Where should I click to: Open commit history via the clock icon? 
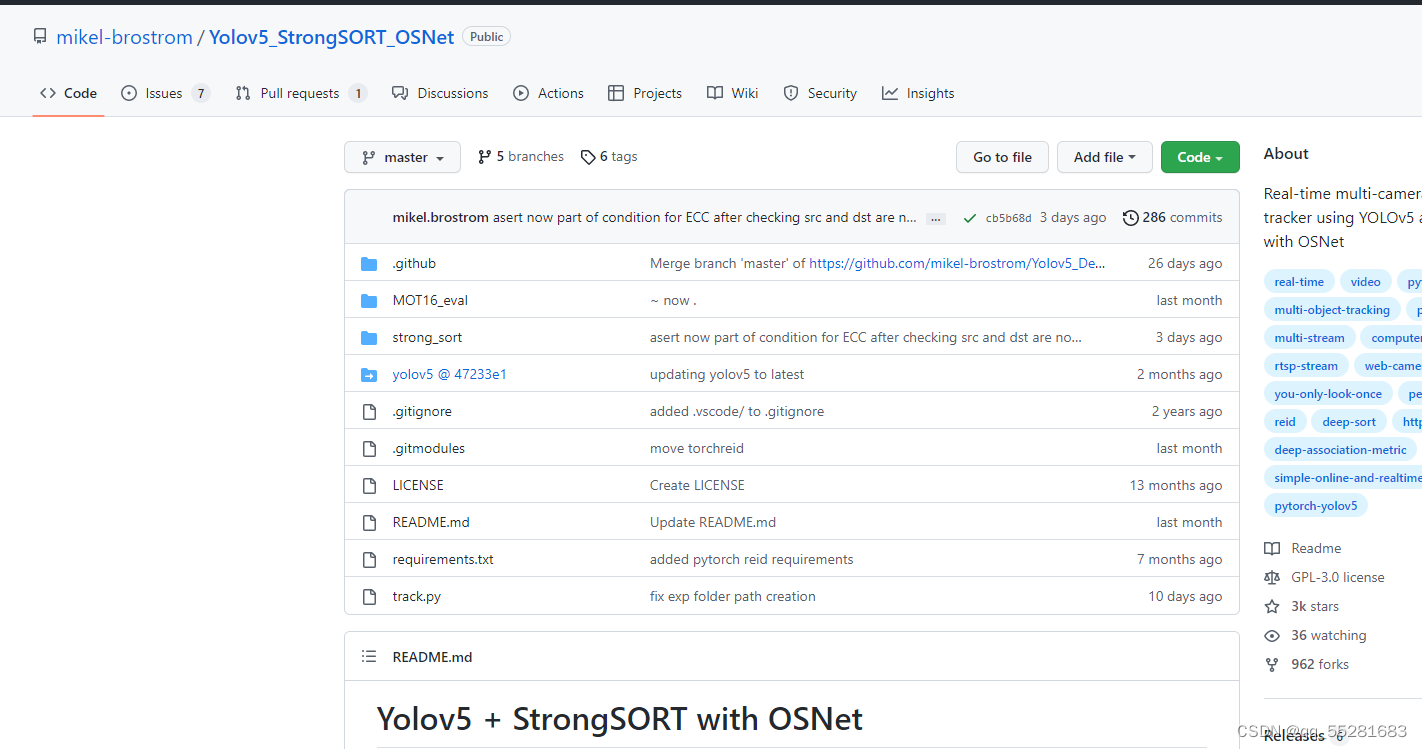pos(1131,217)
